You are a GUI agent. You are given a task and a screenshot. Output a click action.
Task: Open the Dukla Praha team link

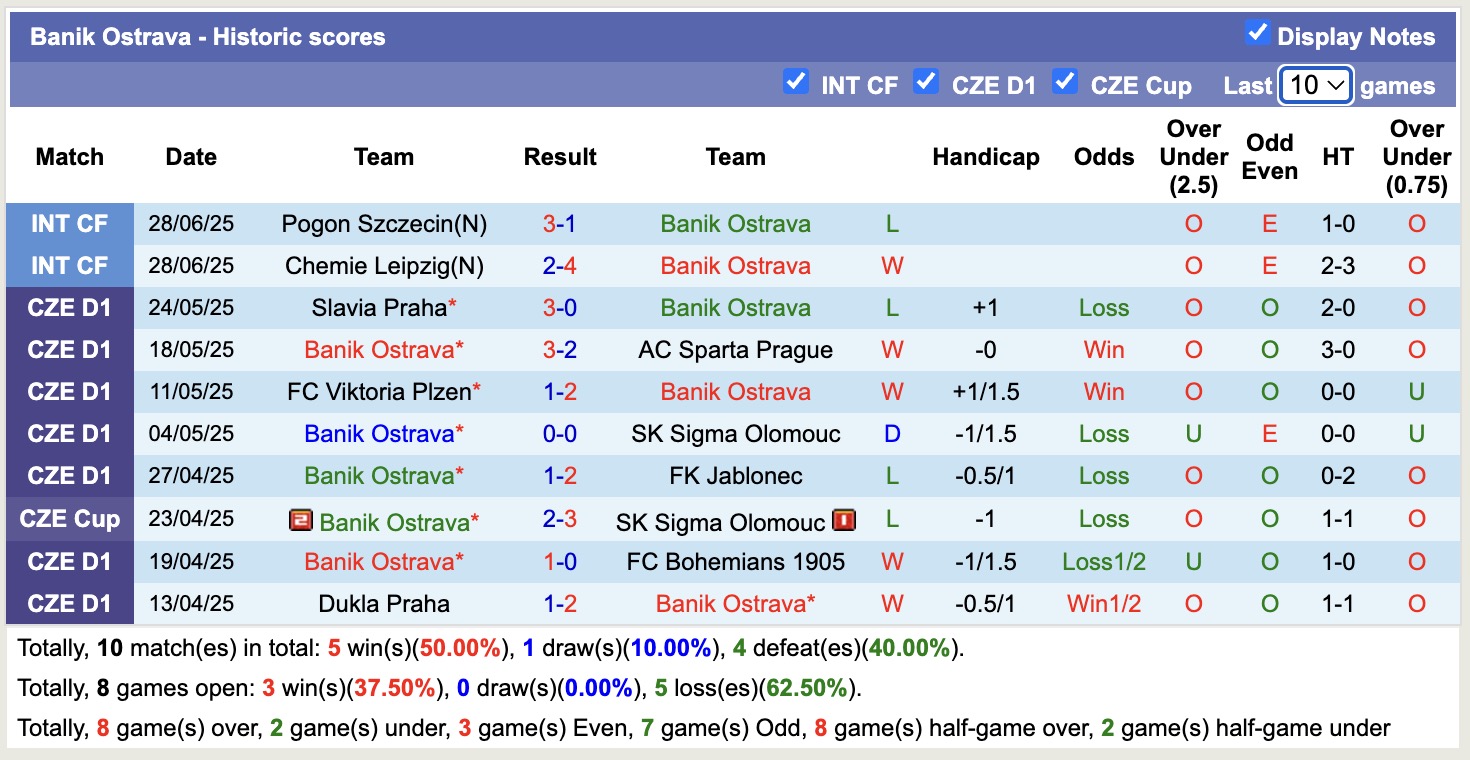pyautogui.click(x=384, y=603)
